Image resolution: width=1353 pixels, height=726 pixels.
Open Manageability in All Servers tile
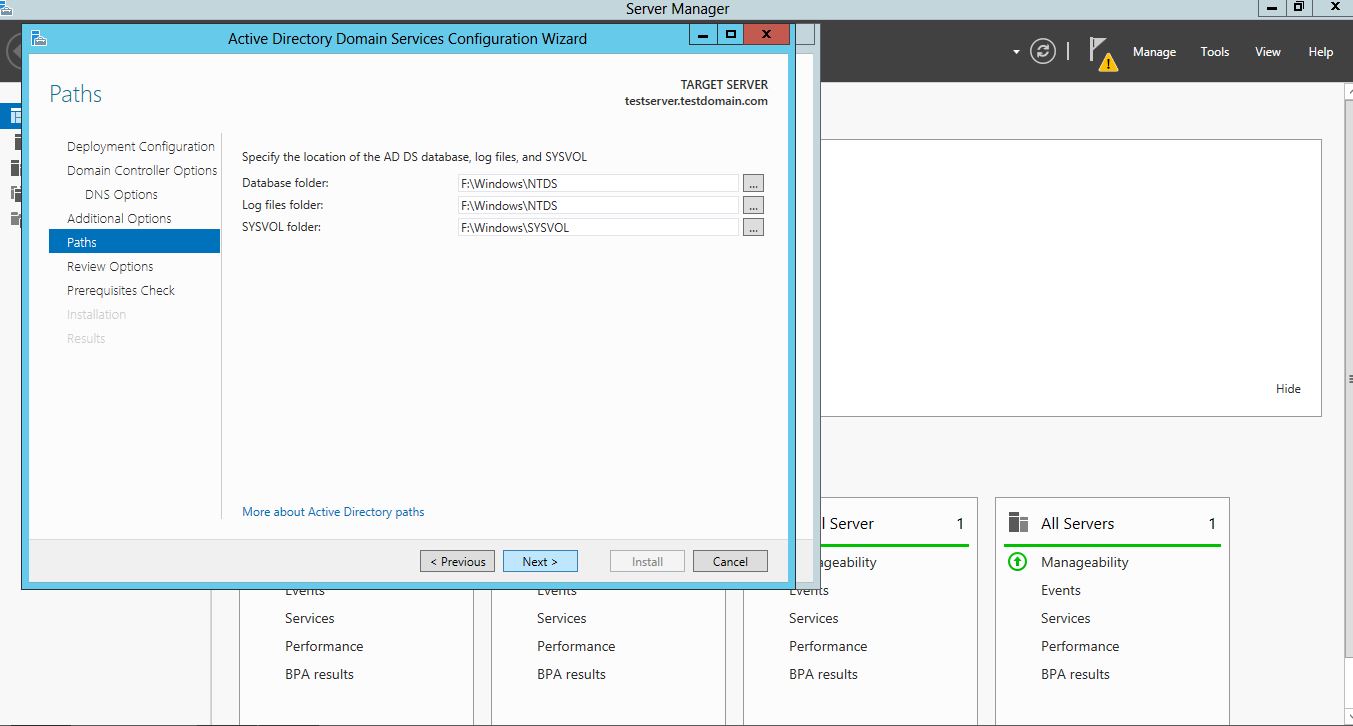click(1085, 562)
